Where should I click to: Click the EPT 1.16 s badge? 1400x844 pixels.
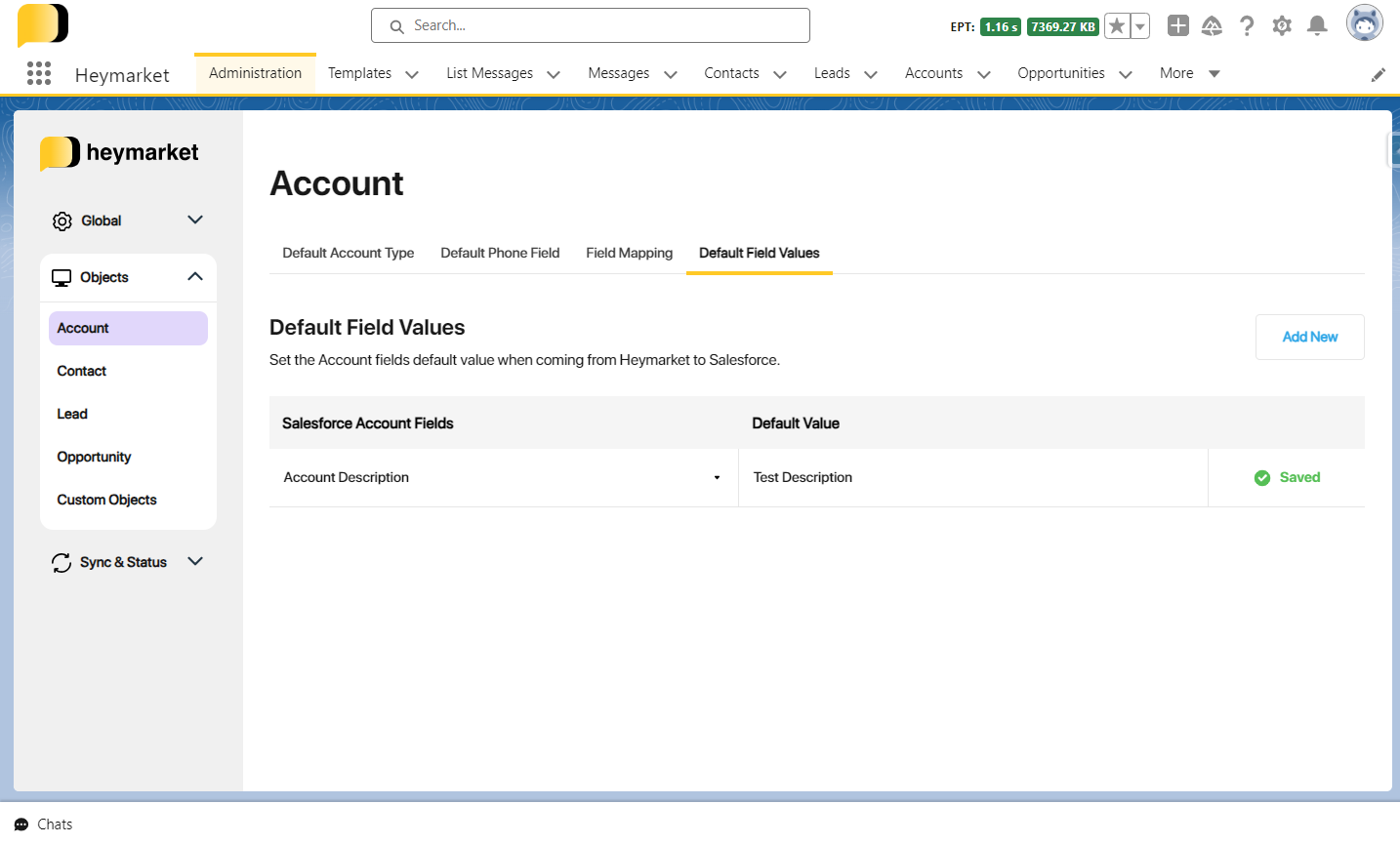click(x=1001, y=27)
